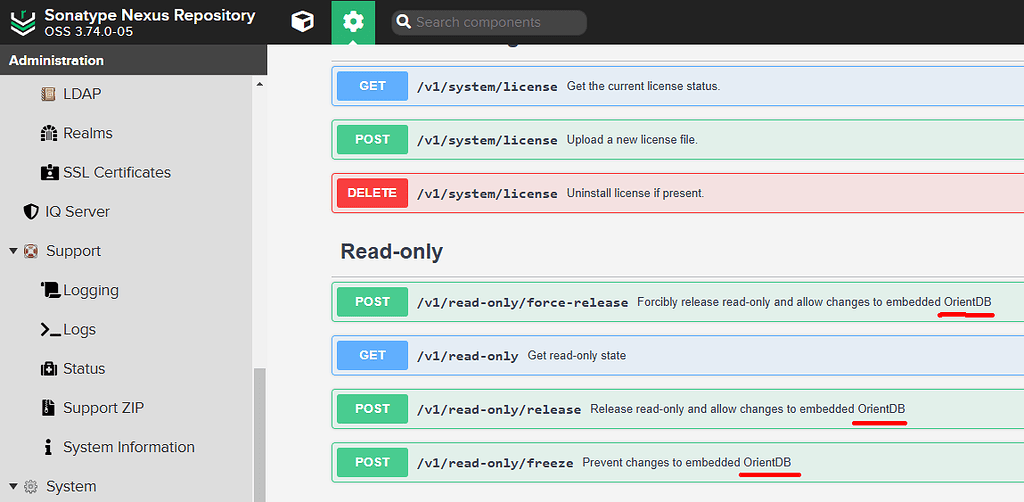Open the Browse cube icon in header
The height and width of the screenshot is (502, 1024).
(x=302, y=22)
